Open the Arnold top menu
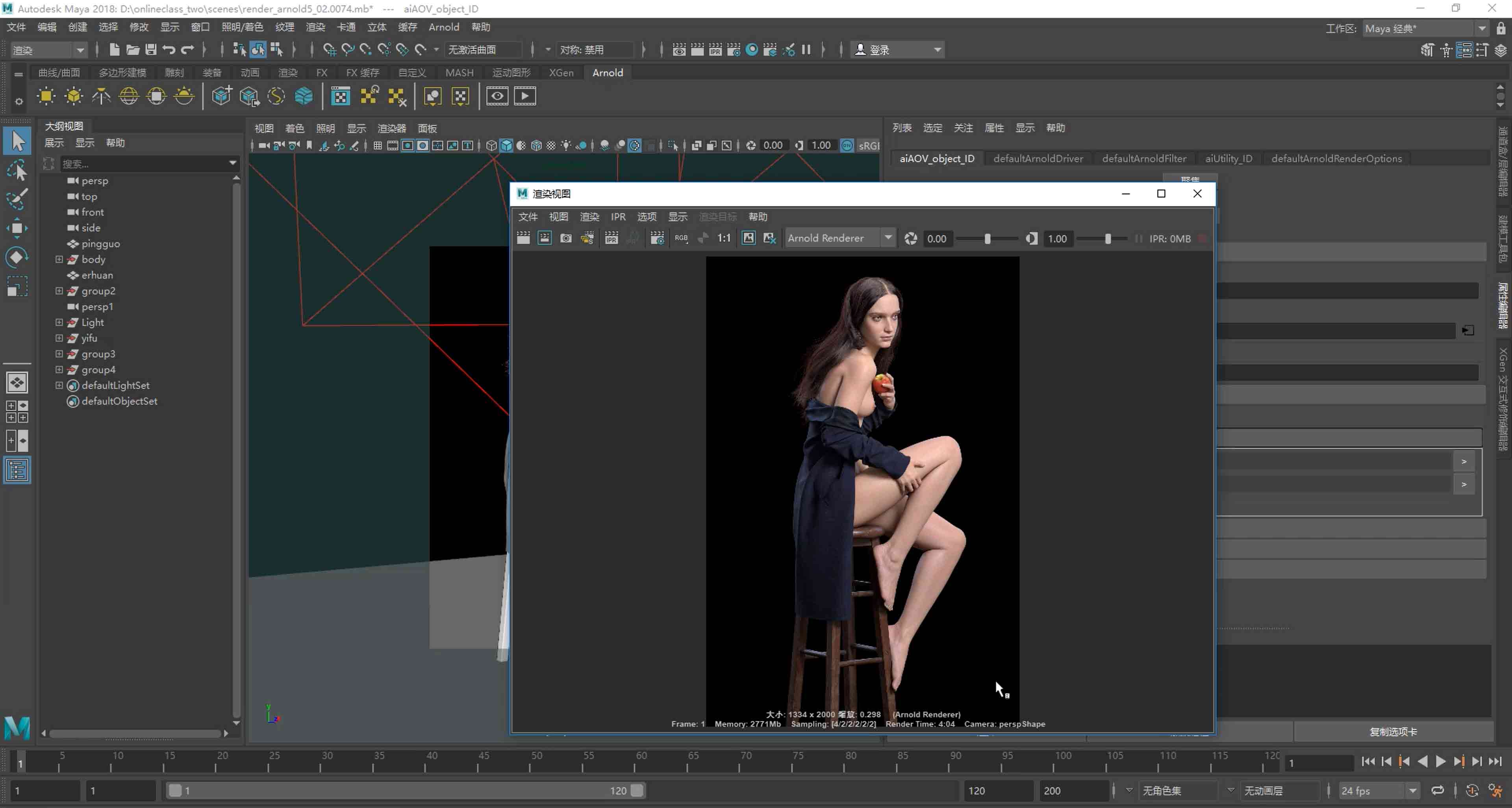Image resolution: width=1512 pixels, height=808 pixels. (444, 27)
